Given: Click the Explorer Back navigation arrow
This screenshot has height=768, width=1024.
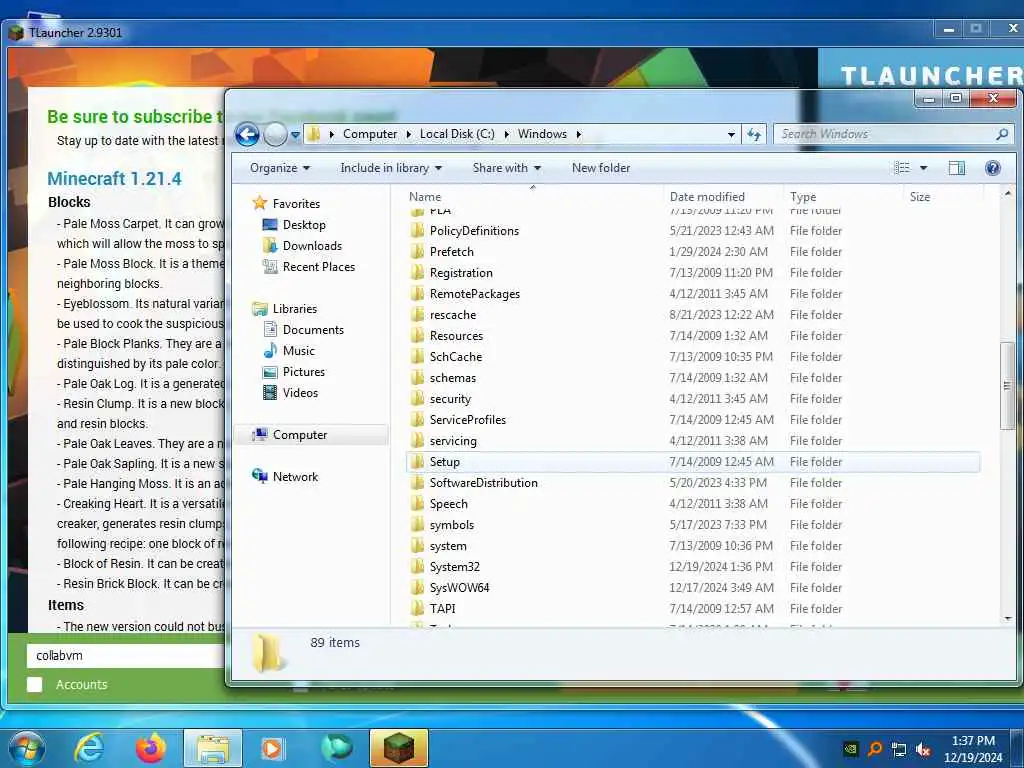Looking at the screenshot, I should click(247, 135).
